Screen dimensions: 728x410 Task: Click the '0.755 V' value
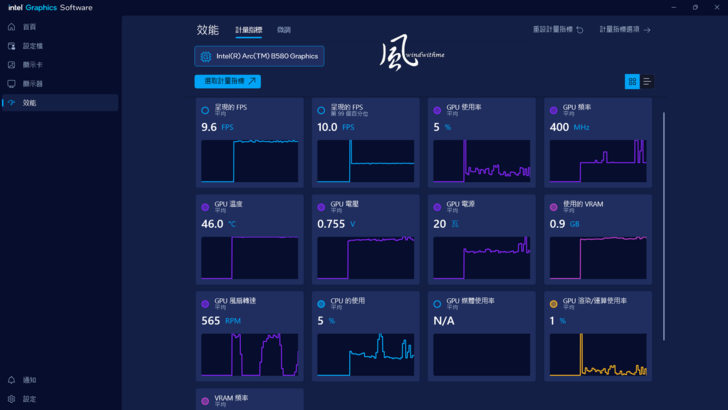(x=336, y=224)
